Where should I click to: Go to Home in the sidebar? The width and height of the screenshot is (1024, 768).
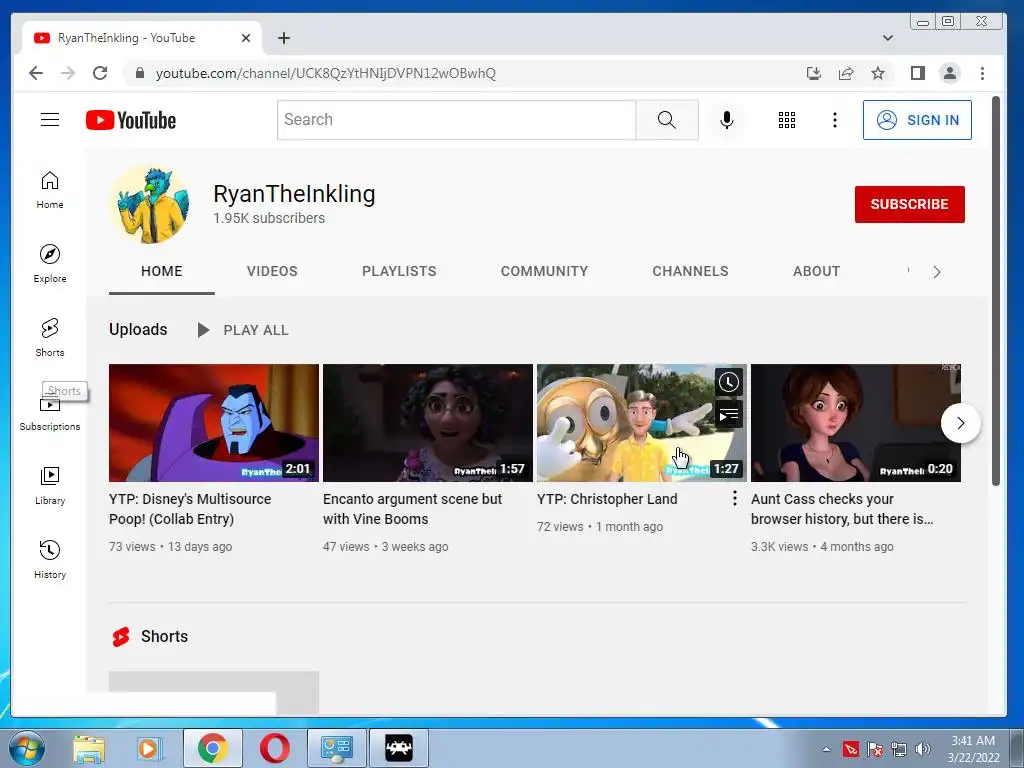[x=50, y=190]
